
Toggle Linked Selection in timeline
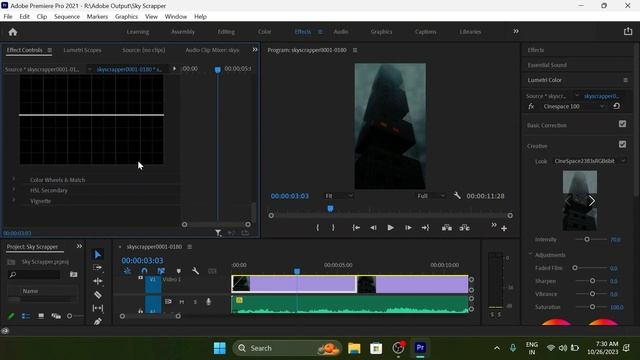161,271
